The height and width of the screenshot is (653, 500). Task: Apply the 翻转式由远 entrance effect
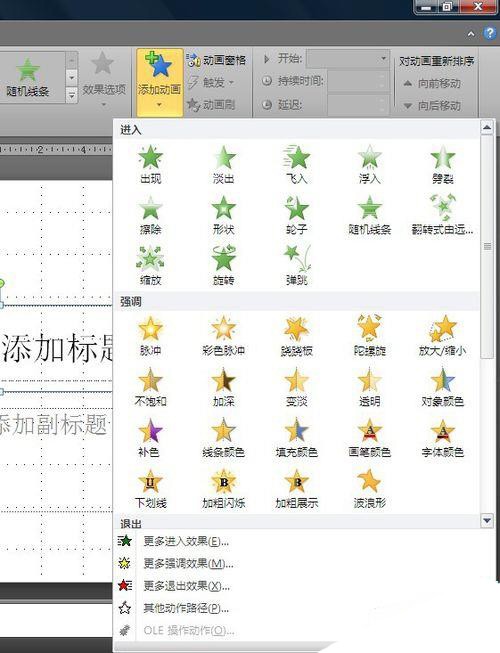click(442, 215)
